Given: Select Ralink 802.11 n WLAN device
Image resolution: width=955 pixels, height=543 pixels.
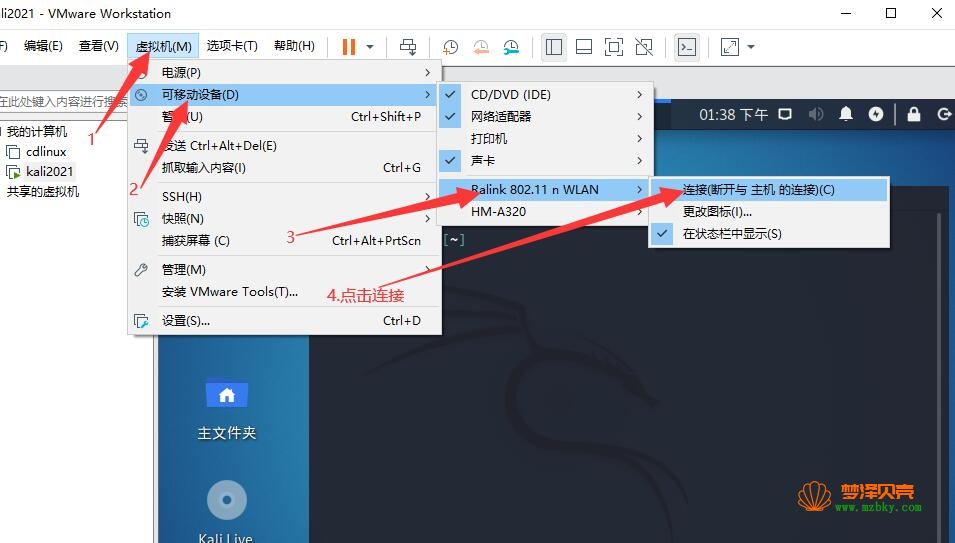Looking at the screenshot, I should pyautogui.click(x=545, y=189).
